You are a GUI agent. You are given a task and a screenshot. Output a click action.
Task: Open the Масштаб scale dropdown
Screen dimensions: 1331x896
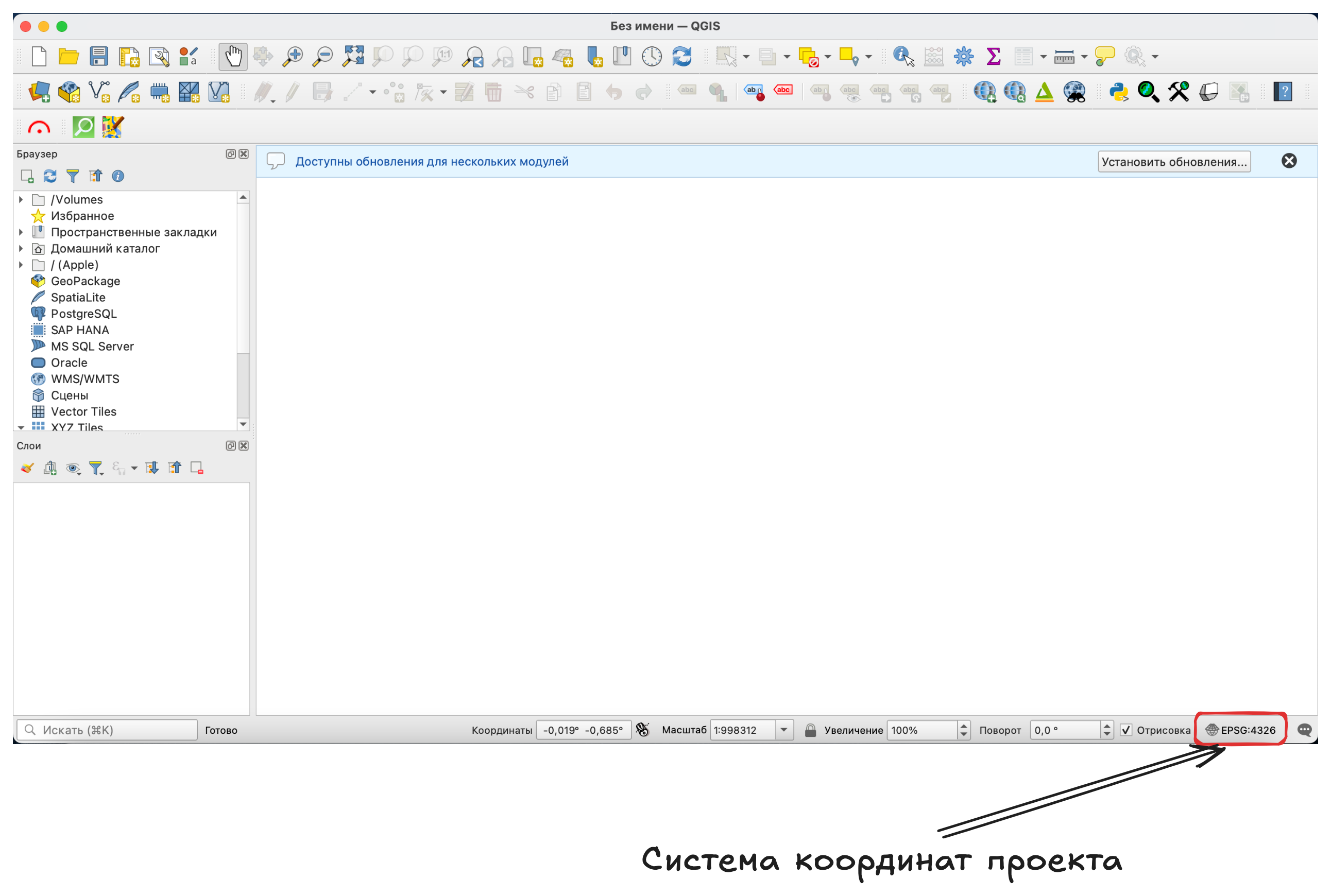point(783,730)
